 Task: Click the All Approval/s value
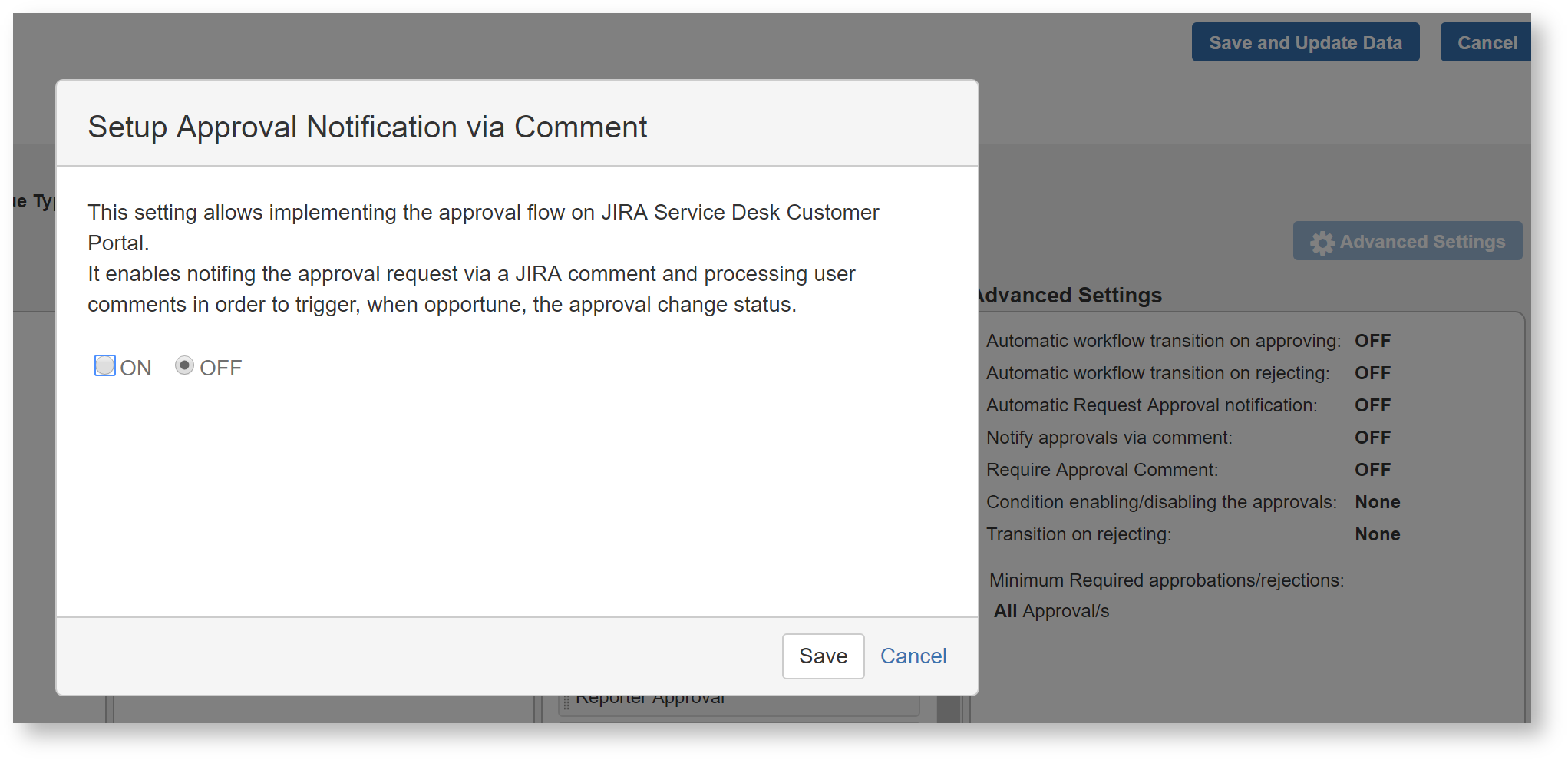1051,611
